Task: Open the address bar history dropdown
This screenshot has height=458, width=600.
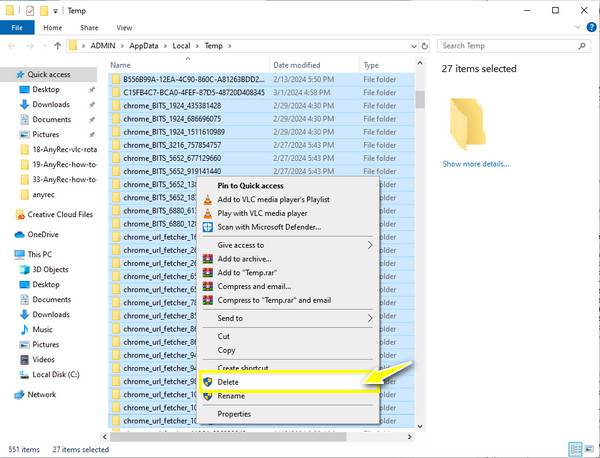Action: [x=414, y=46]
